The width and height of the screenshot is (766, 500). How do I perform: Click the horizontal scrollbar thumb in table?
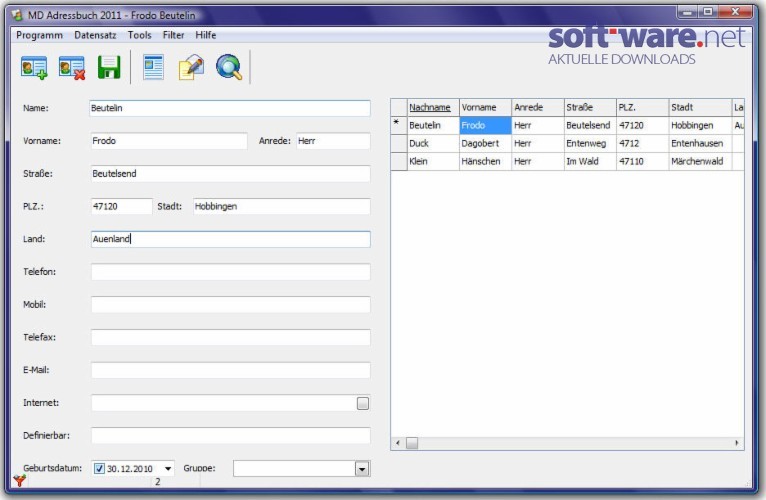[412, 443]
